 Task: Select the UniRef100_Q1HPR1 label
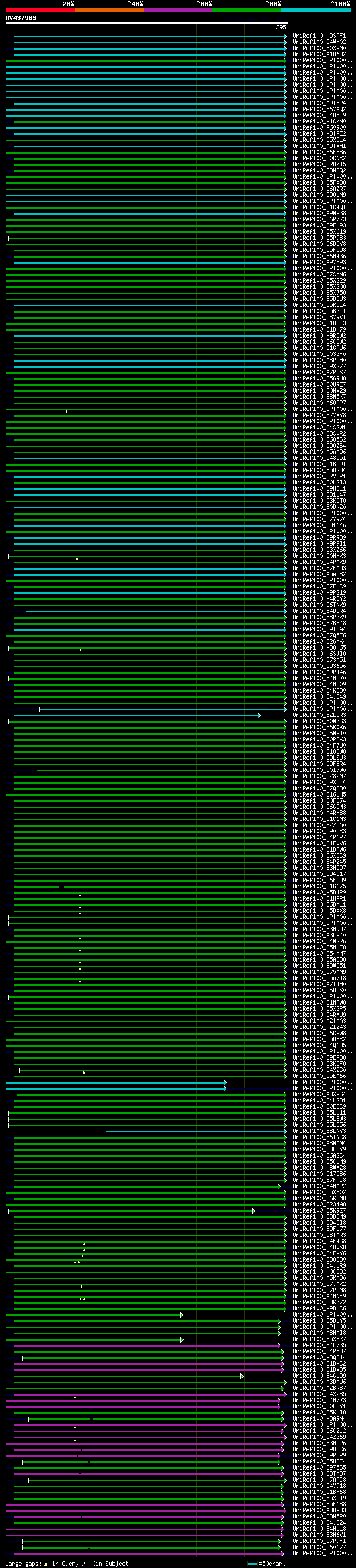pyautogui.click(x=319, y=898)
